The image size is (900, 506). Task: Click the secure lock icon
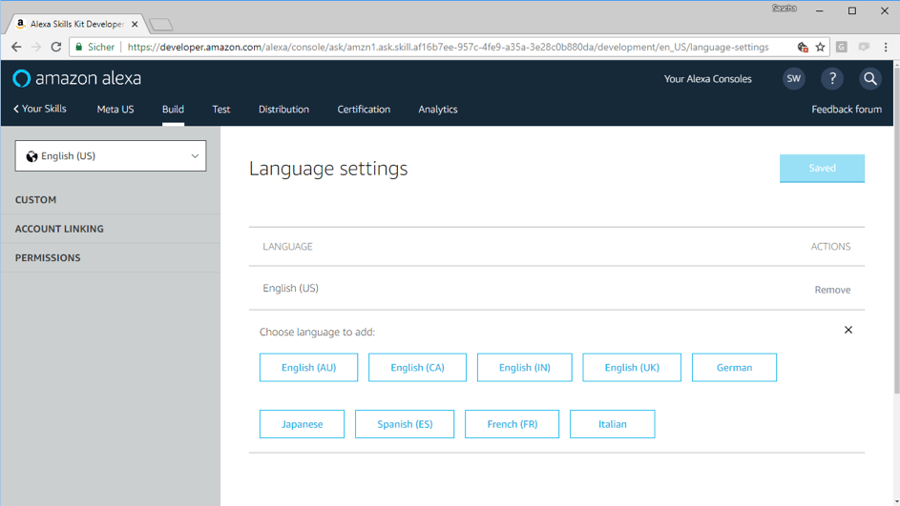pyautogui.click(x=79, y=47)
